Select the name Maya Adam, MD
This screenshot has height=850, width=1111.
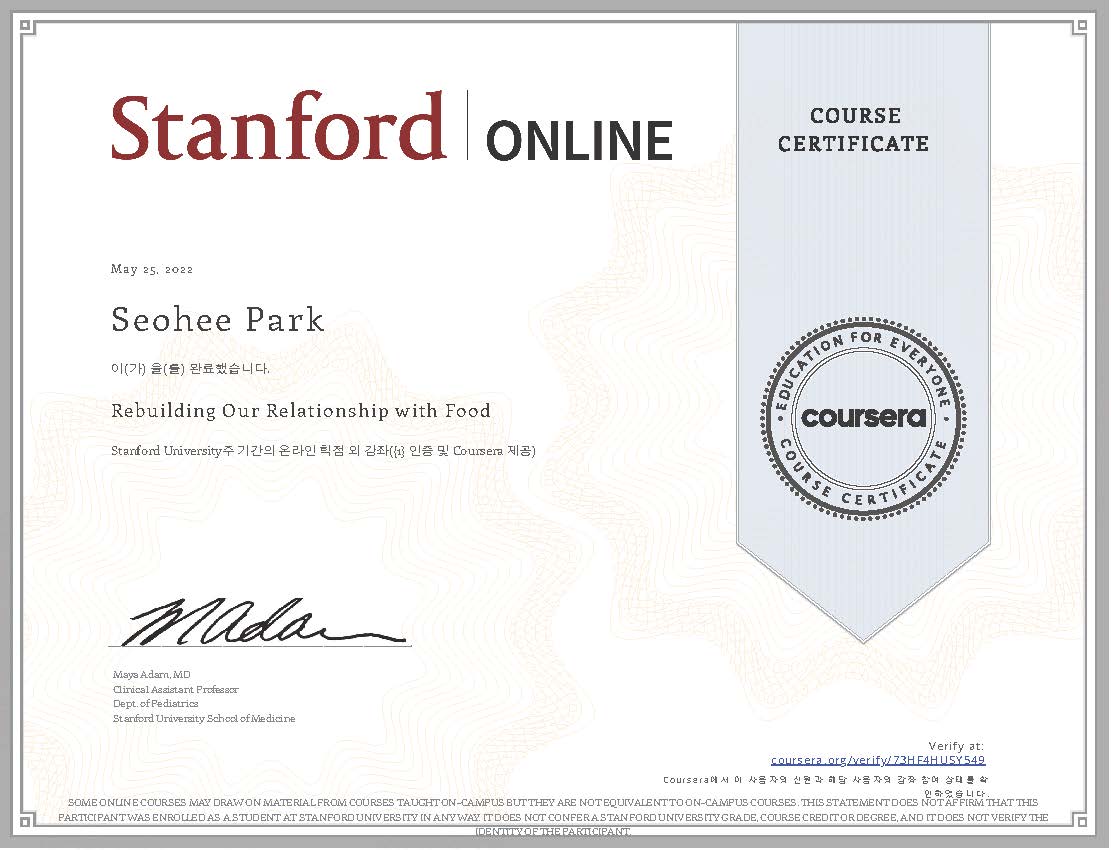coord(152,674)
